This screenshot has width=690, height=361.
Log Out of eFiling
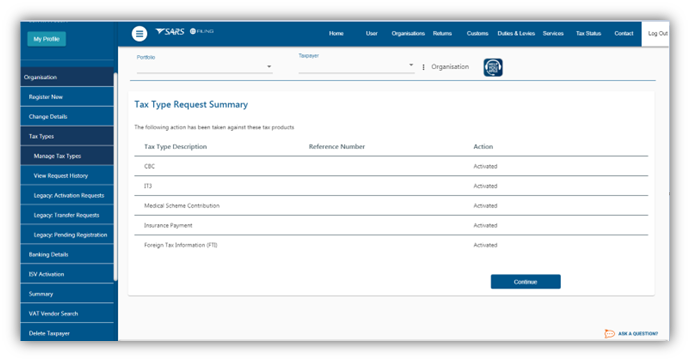tap(657, 33)
